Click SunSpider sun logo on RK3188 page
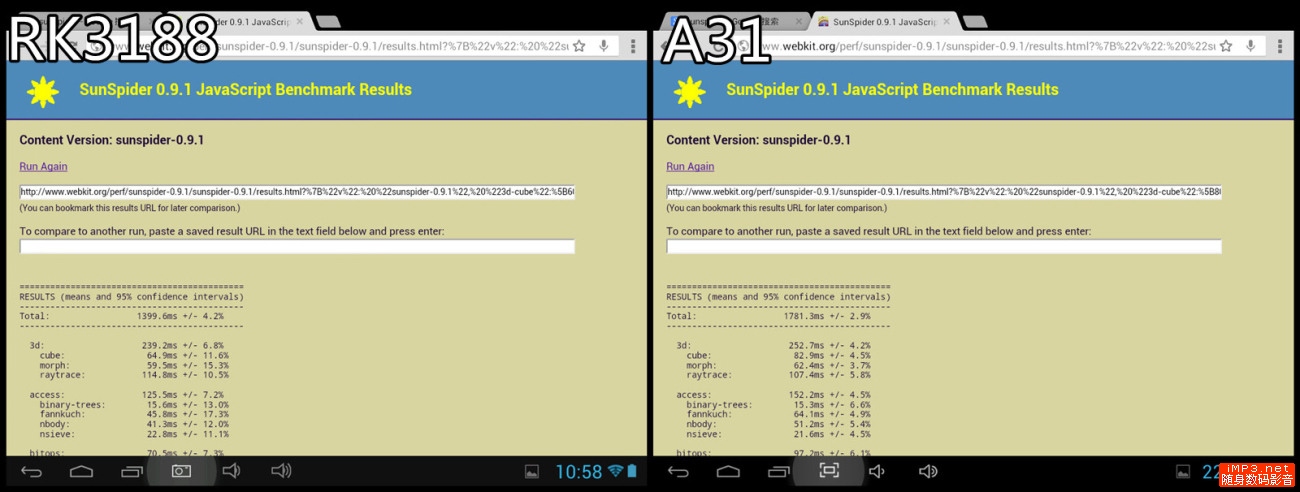Screen dimensions: 1300x492 click(42, 91)
